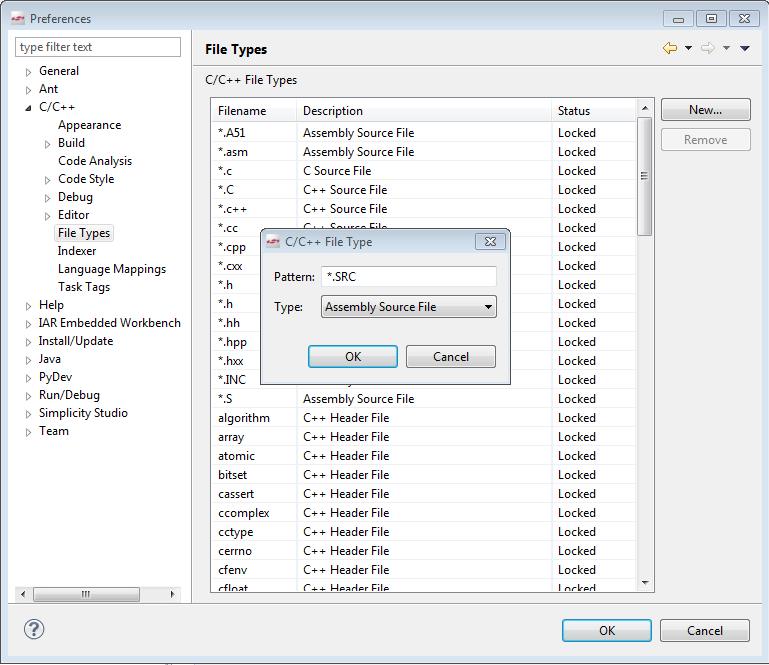Select the algorithm header row
This screenshot has height=665, width=769.
tap(424, 418)
